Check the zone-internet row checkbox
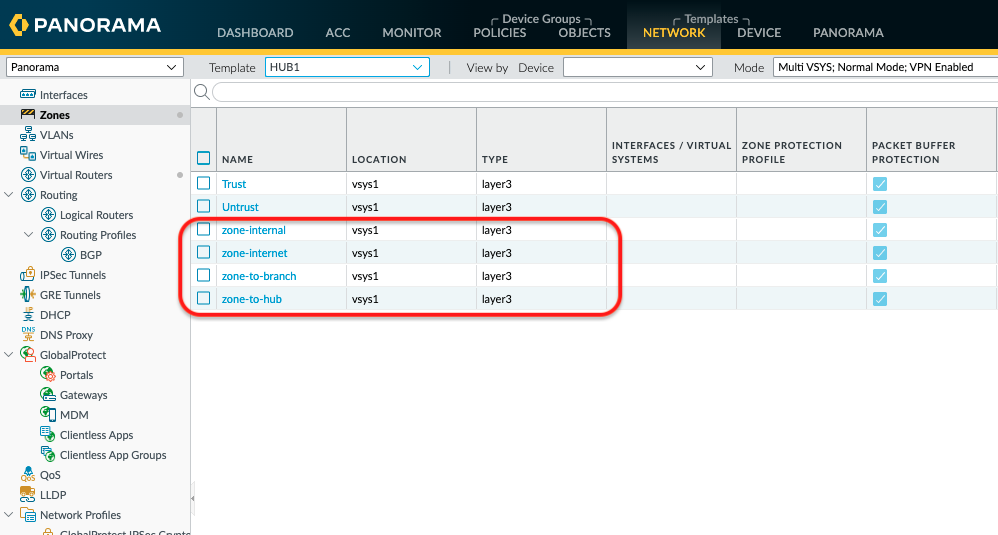998x535 pixels. 204,252
